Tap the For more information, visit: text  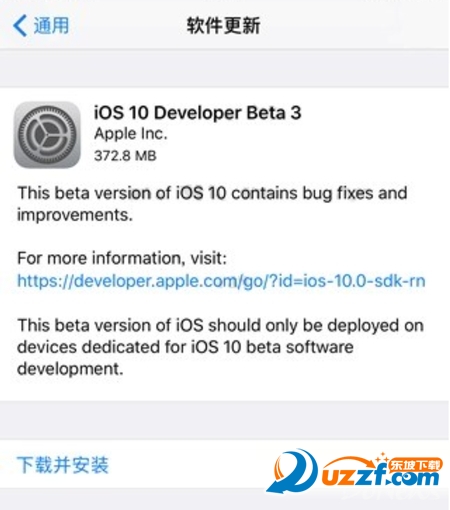[x=122, y=258]
